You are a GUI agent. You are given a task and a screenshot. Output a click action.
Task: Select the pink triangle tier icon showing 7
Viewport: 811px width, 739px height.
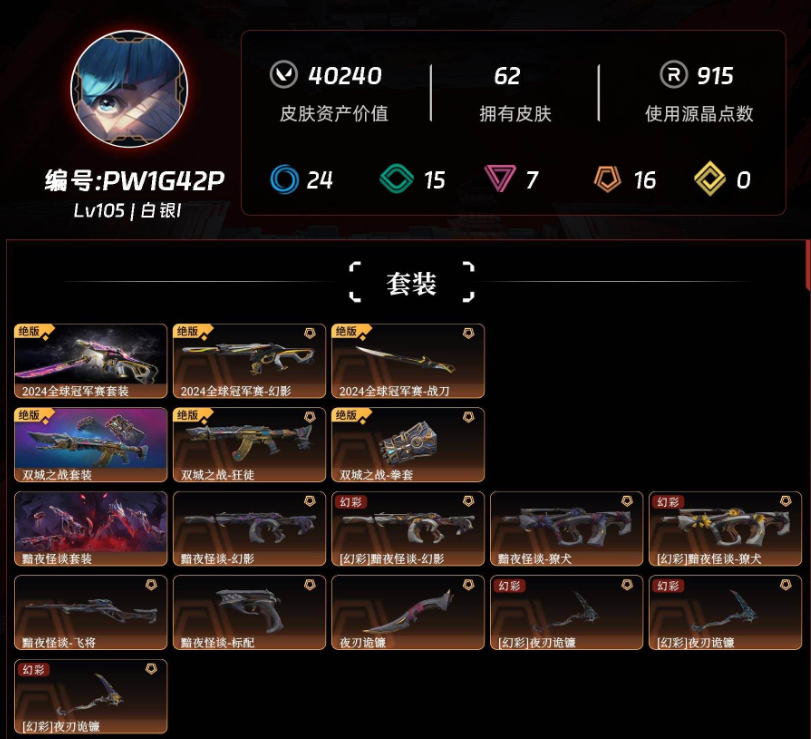tap(500, 178)
